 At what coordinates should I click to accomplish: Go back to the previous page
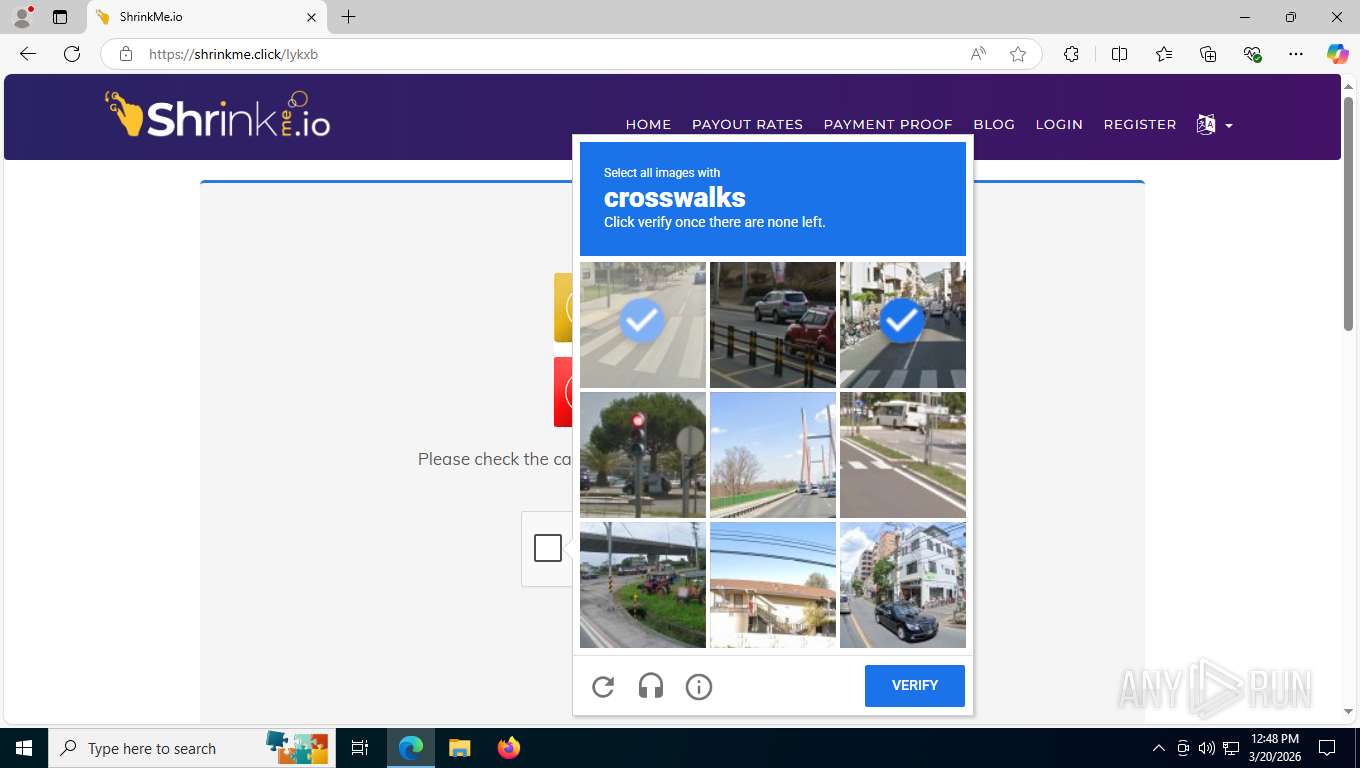point(28,54)
